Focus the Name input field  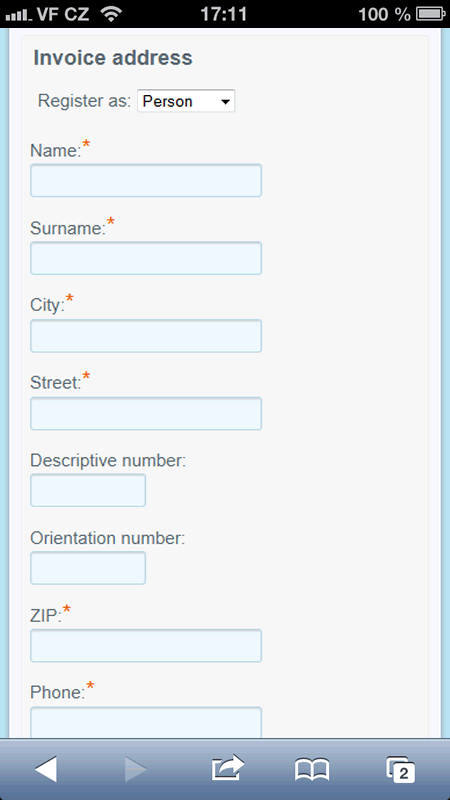click(146, 180)
